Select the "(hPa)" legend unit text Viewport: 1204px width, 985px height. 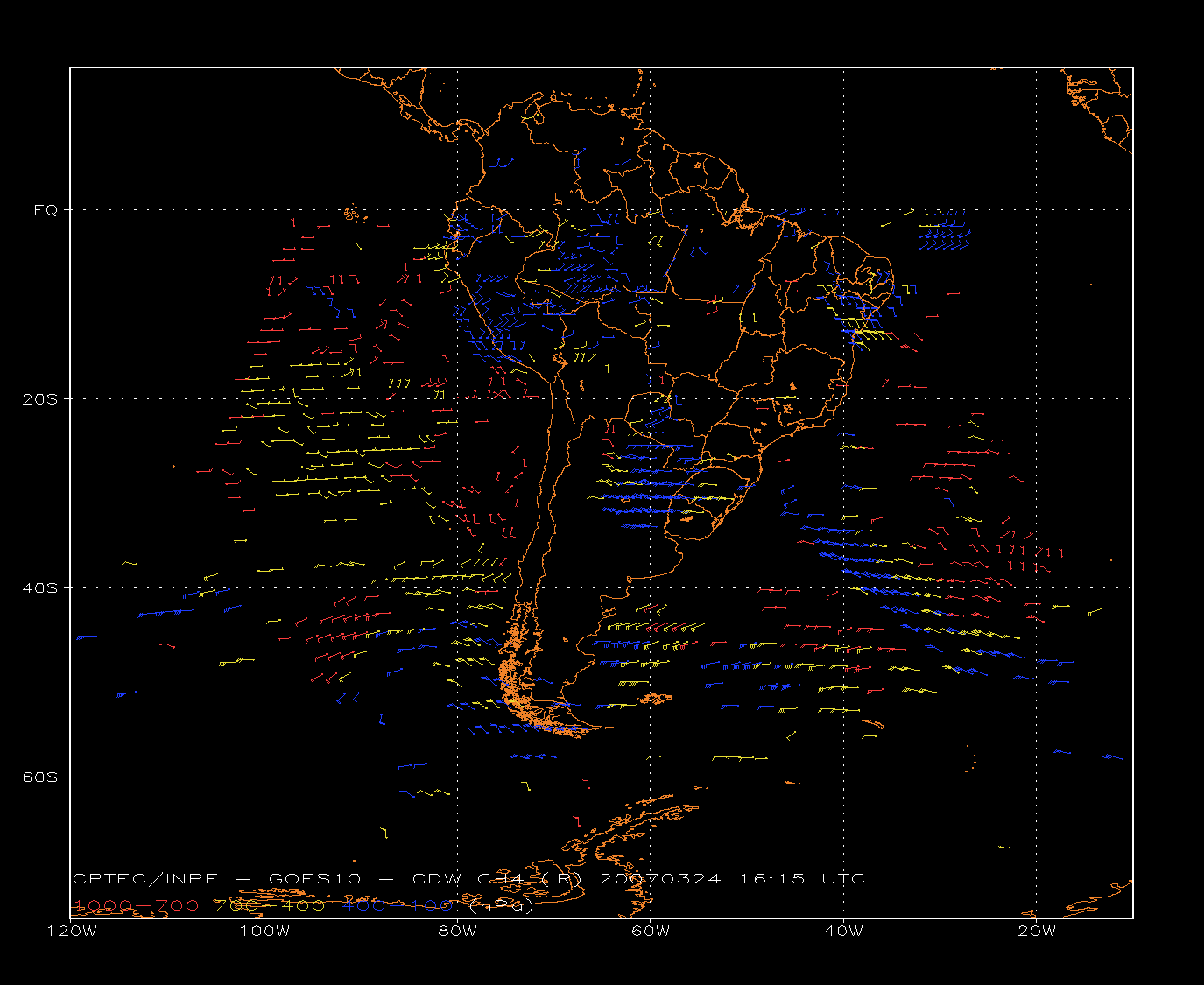coord(502,905)
